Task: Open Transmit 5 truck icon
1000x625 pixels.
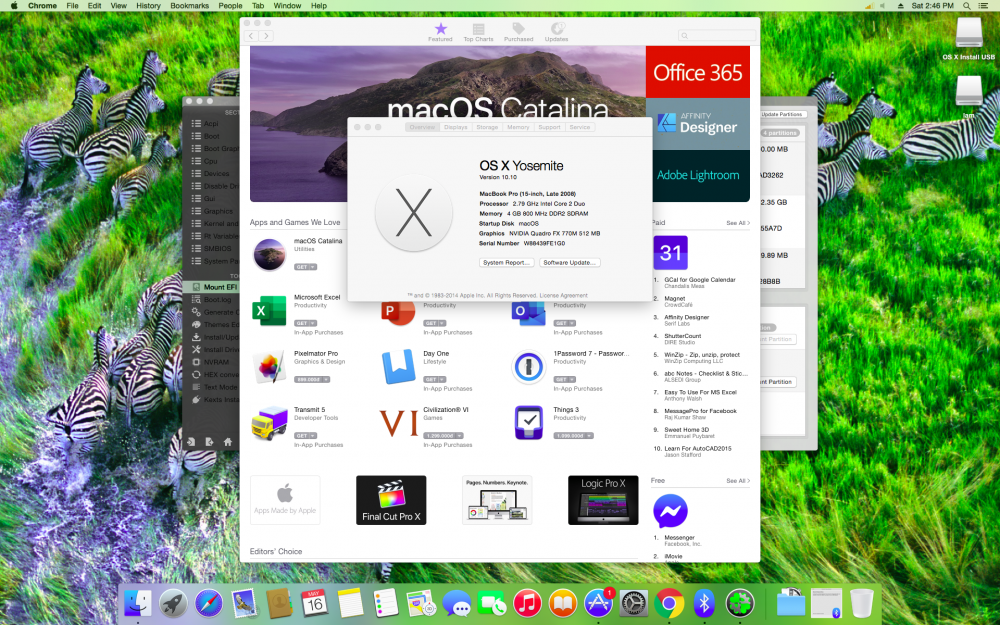Action: click(269, 423)
